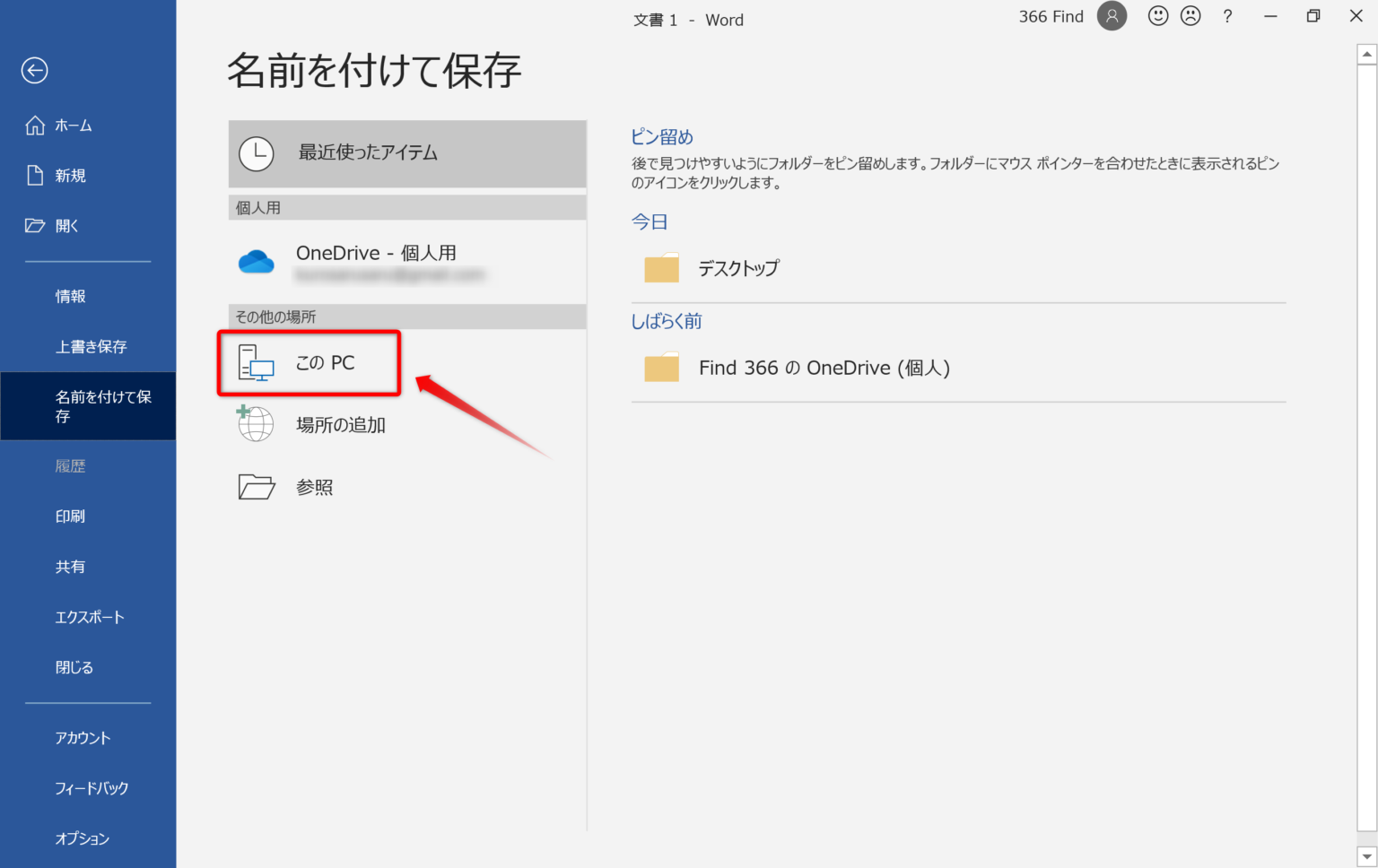The width and height of the screenshot is (1378, 868).
Task: Switch to the 印刷 section
Action: coord(70,516)
